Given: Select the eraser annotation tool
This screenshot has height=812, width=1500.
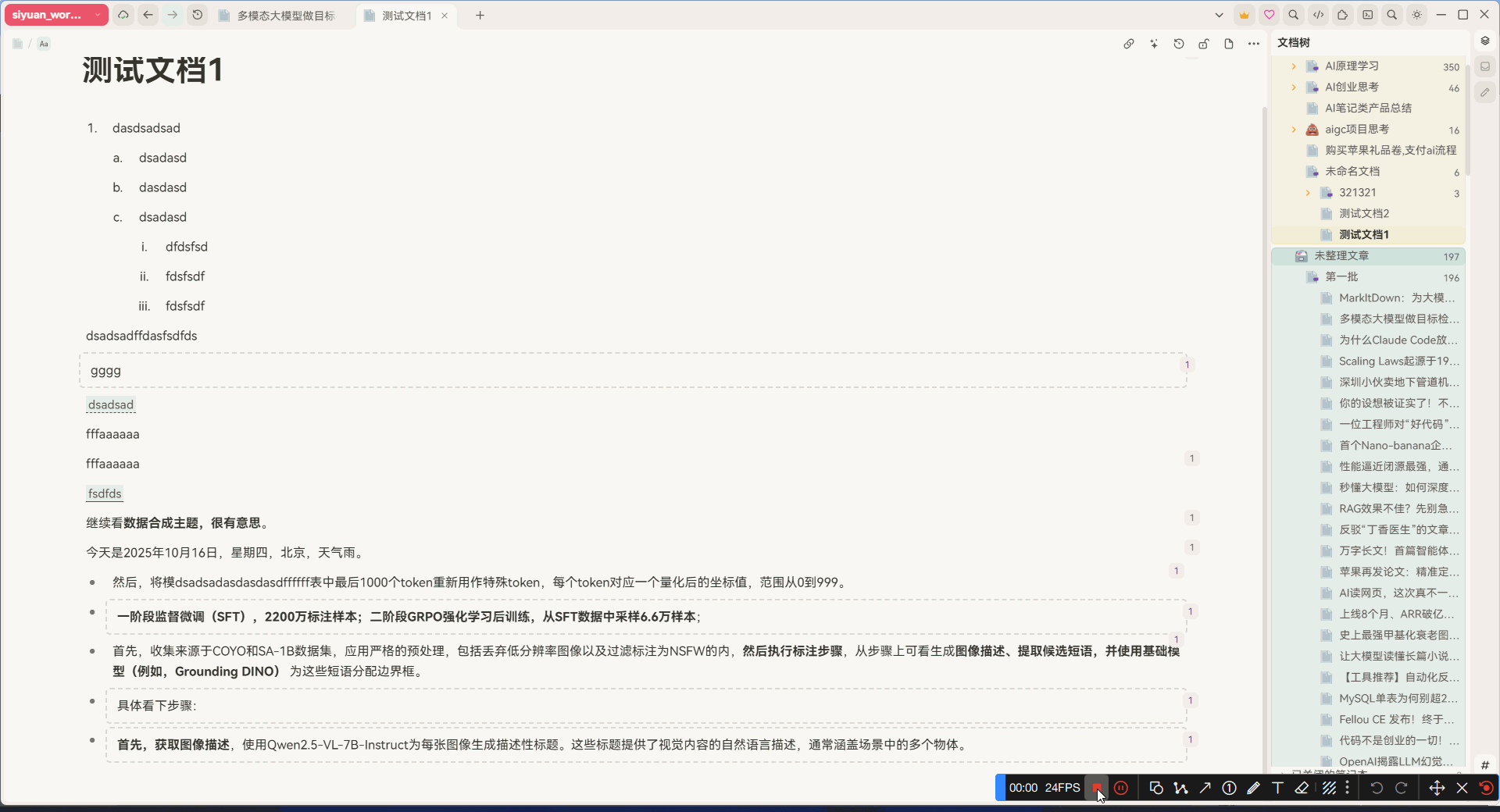Looking at the screenshot, I should pyautogui.click(x=1301, y=788).
